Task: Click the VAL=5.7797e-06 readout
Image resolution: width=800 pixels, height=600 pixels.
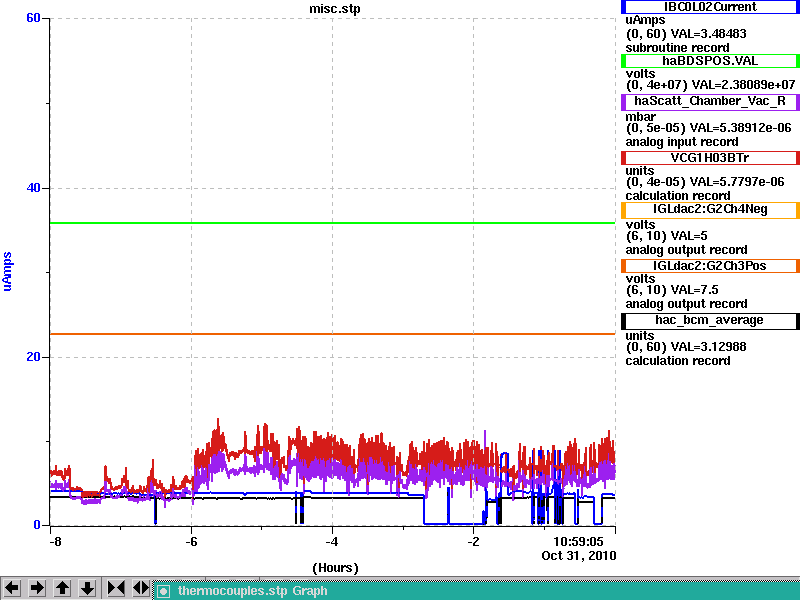Action: point(735,182)
